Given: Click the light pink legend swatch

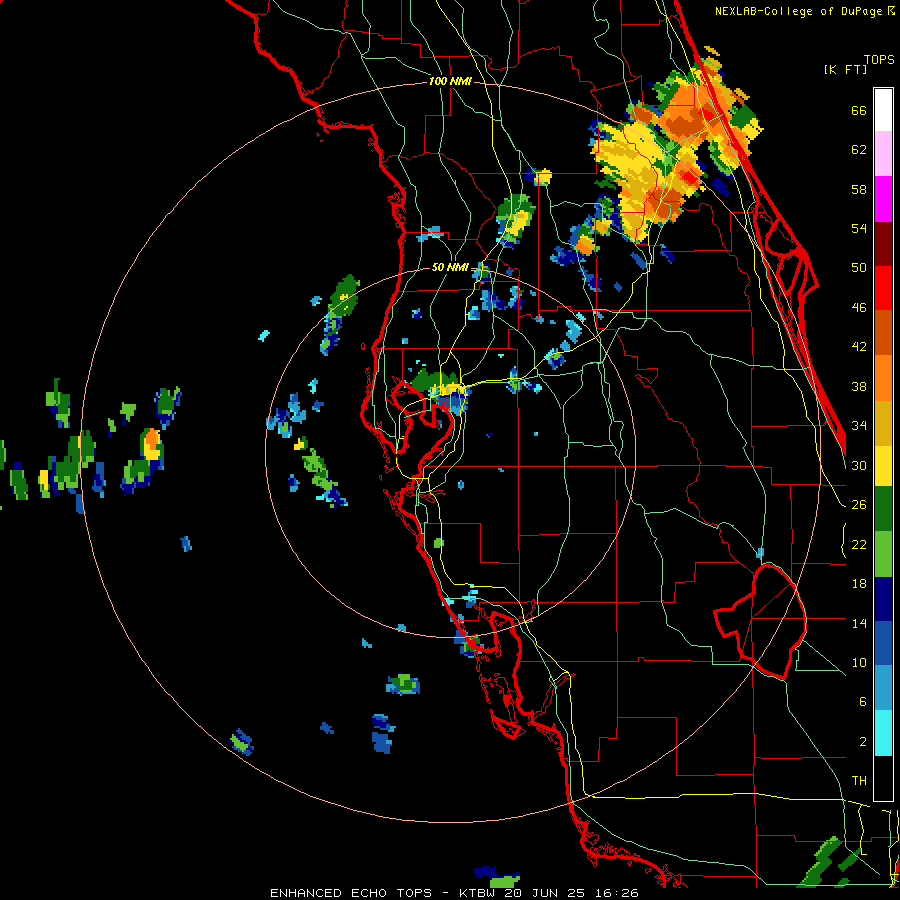Looking at the screenshot, I should 883,154.
